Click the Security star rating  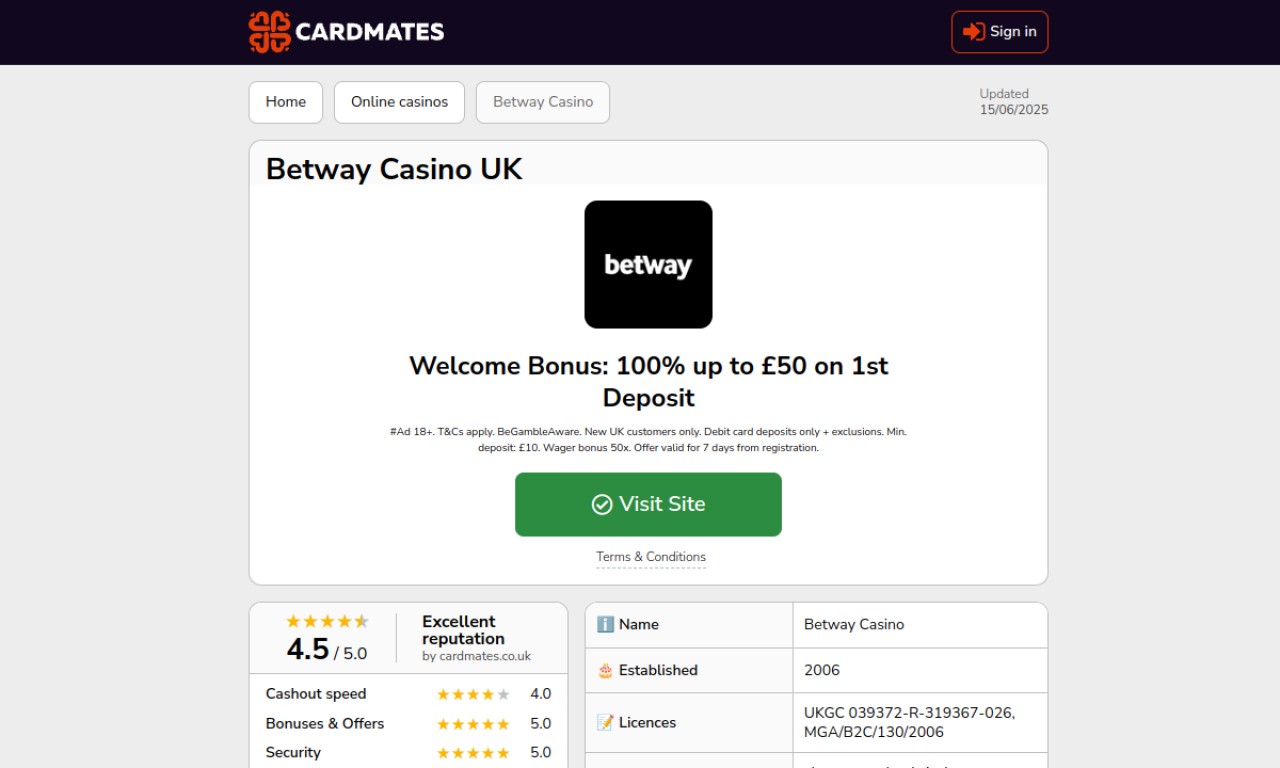pos(473,753)
